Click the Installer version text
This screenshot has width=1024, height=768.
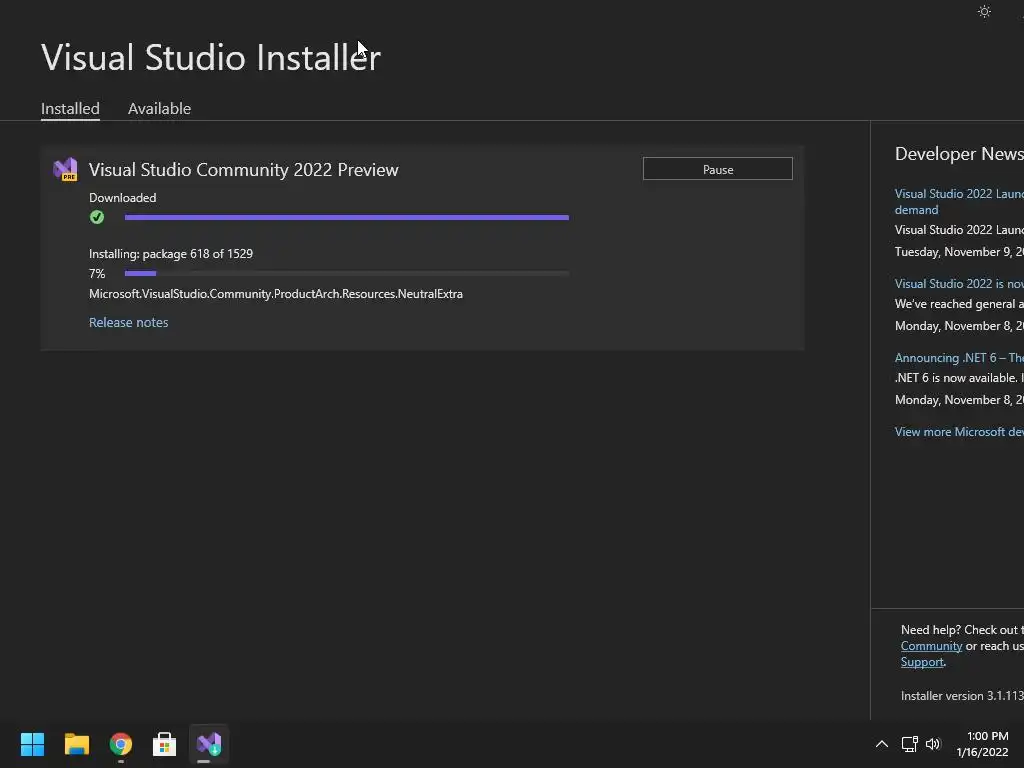pyautogui.click(x=962, y=696)
